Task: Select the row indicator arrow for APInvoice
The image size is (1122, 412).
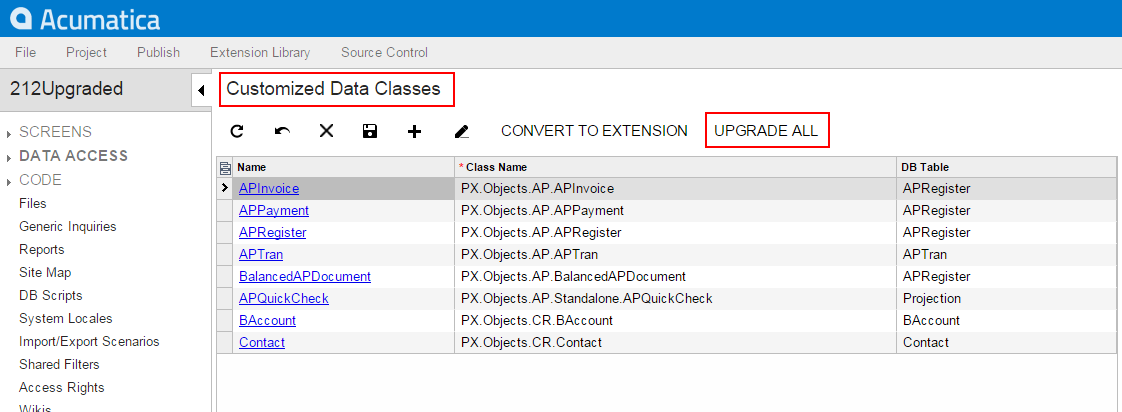Action: pyautogui.click(x=224, y=188)
